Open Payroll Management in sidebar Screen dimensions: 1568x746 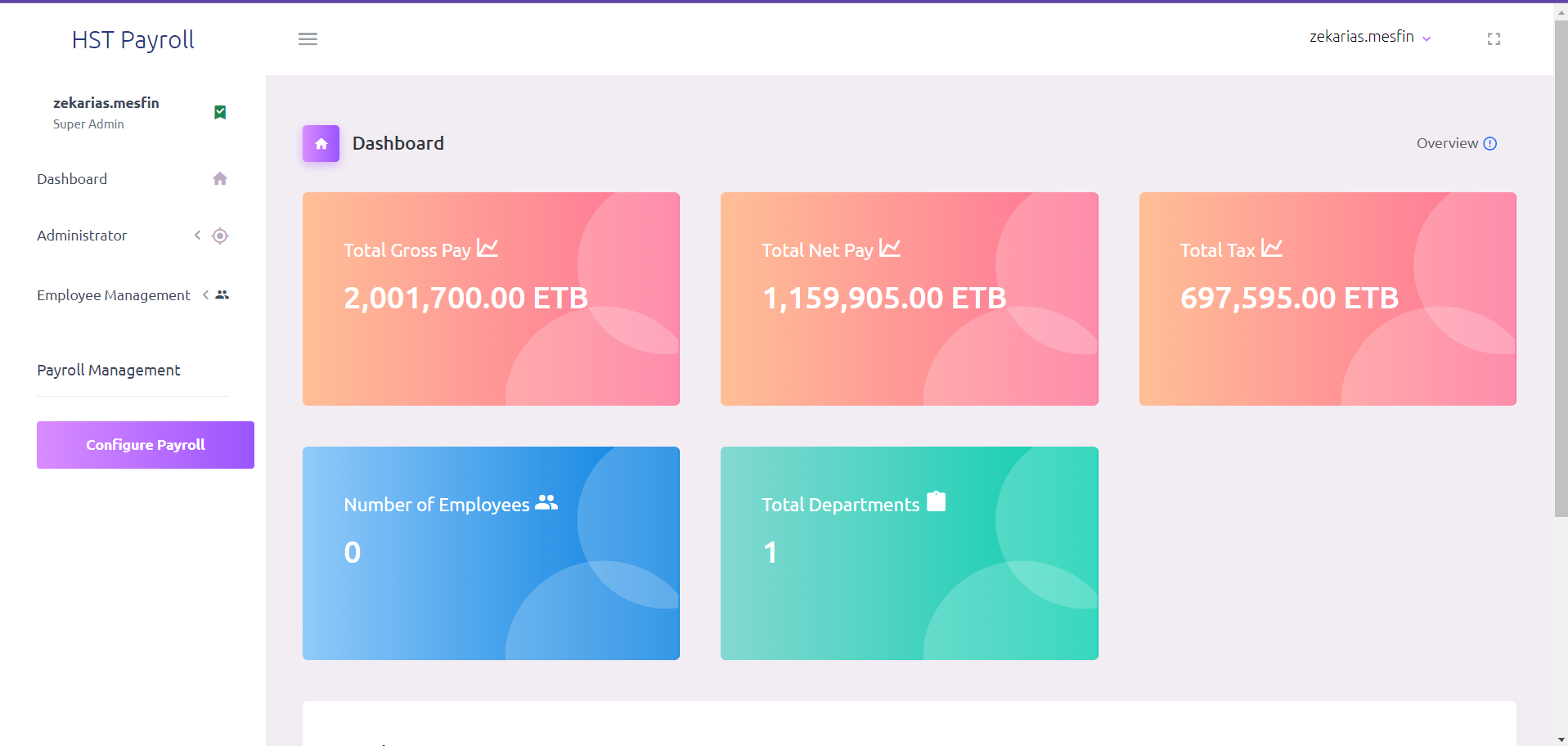[x=109, y=370]
